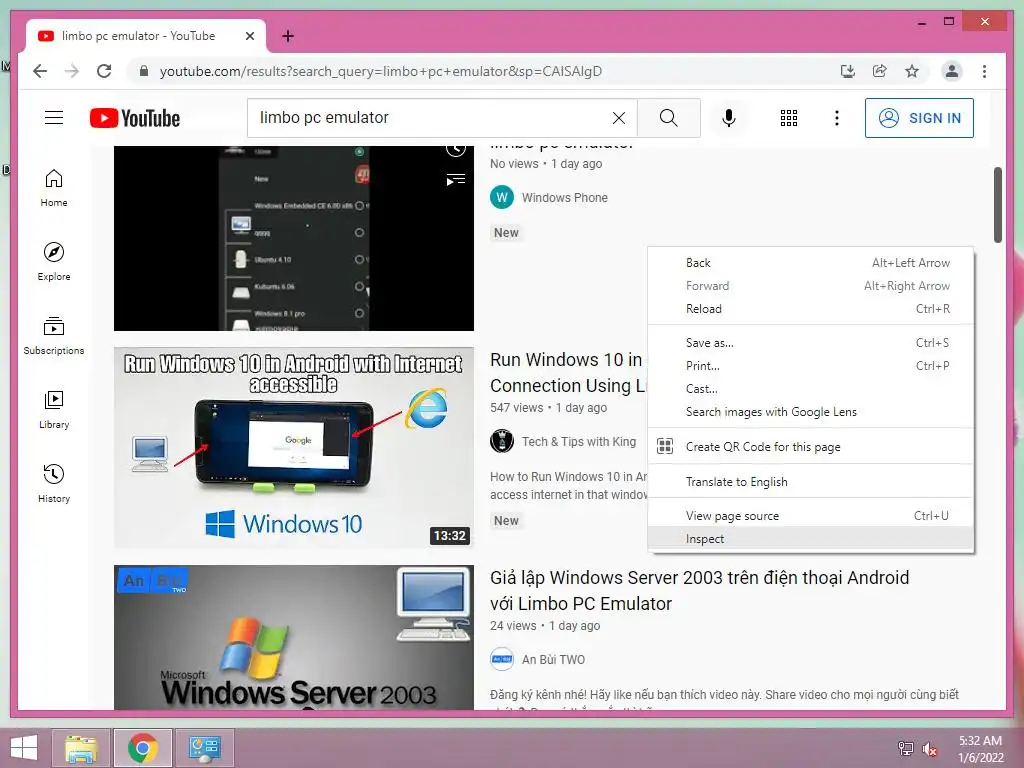Open the YouTube apps grid
The image size is (1024, 768).
789,118
